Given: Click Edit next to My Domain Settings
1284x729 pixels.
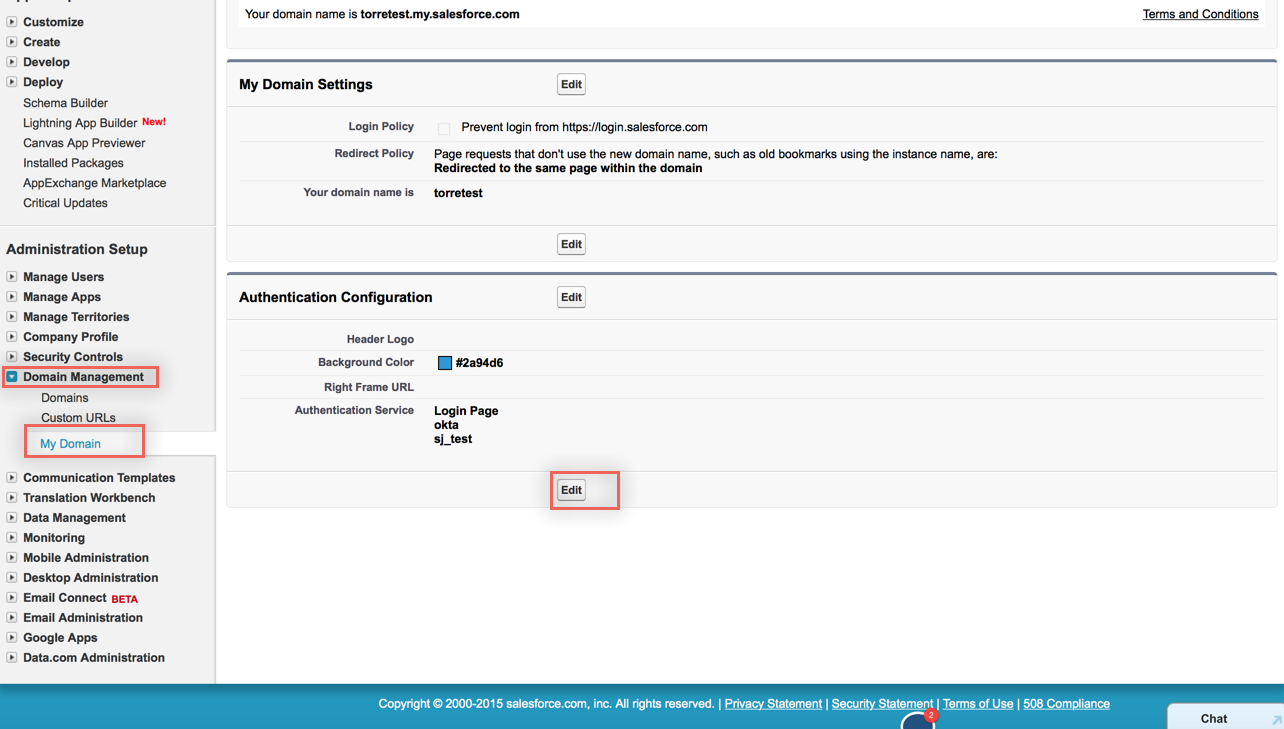Looking at the screenshot, I should tap(571, 85).
